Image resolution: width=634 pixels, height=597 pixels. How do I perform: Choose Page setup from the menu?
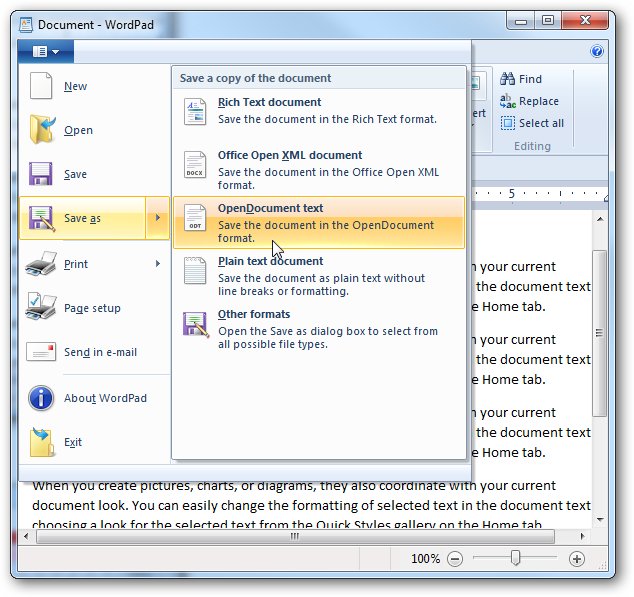[x=95, y=308]
